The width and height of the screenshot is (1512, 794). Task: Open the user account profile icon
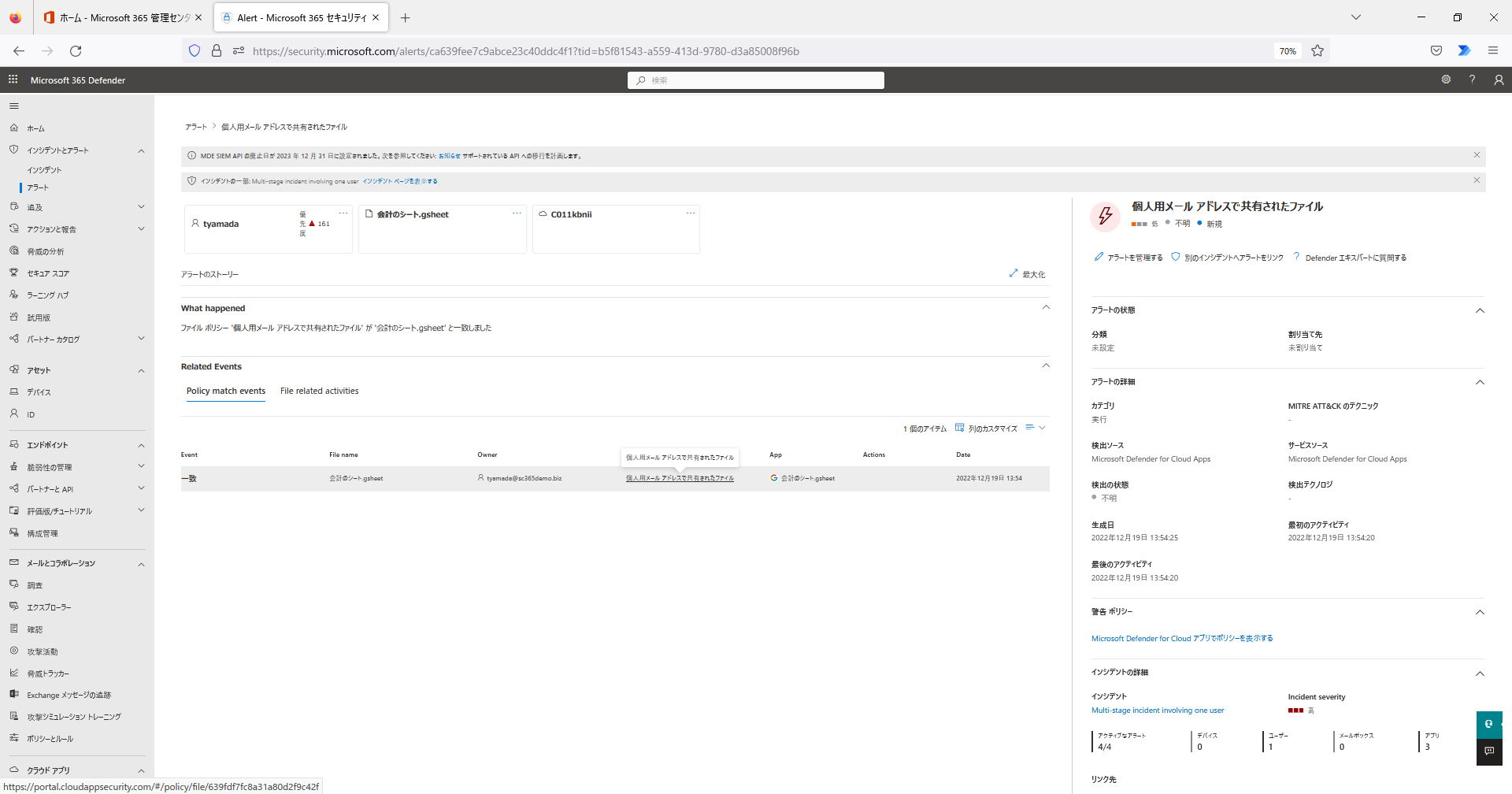[x=1498, y=80]
